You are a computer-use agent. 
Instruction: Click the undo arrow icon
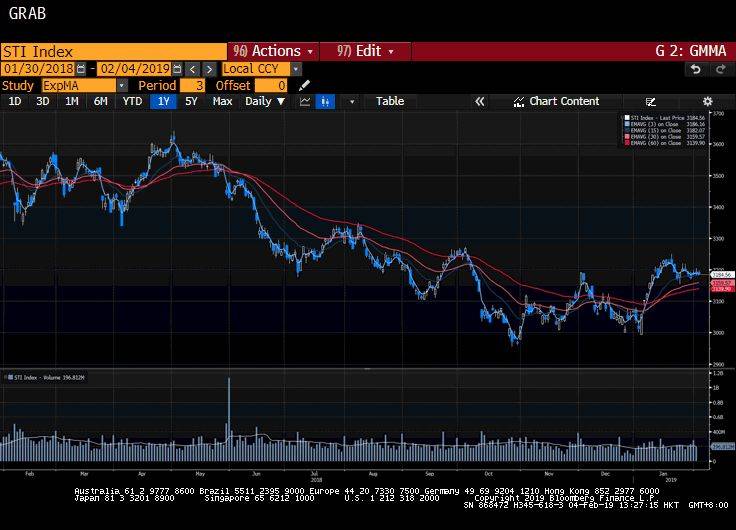point(696,69)
